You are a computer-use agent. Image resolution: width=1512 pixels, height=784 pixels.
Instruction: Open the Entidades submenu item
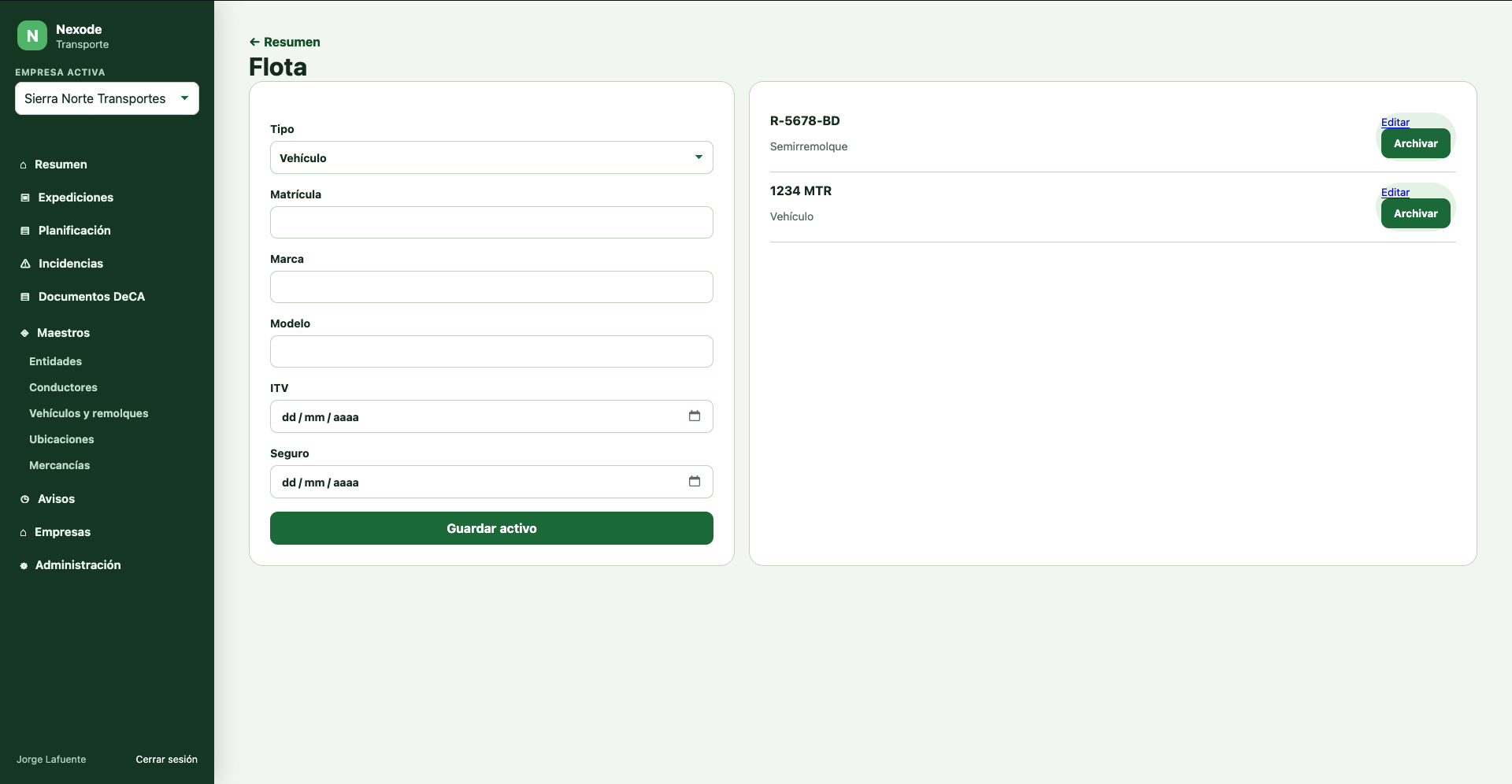pyautogui.click(x=55, y=361)
